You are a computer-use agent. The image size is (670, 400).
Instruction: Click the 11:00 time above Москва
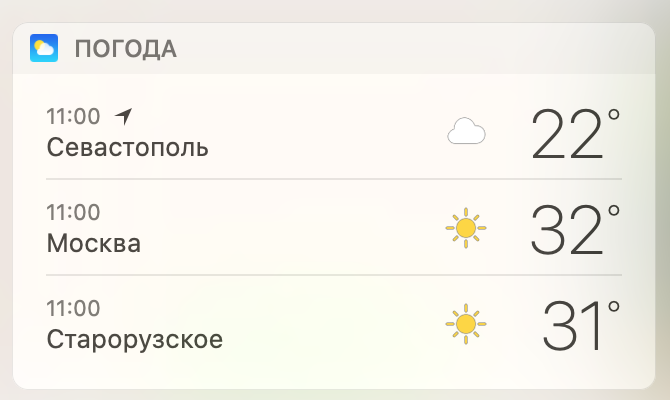click(x=73, y=212)
